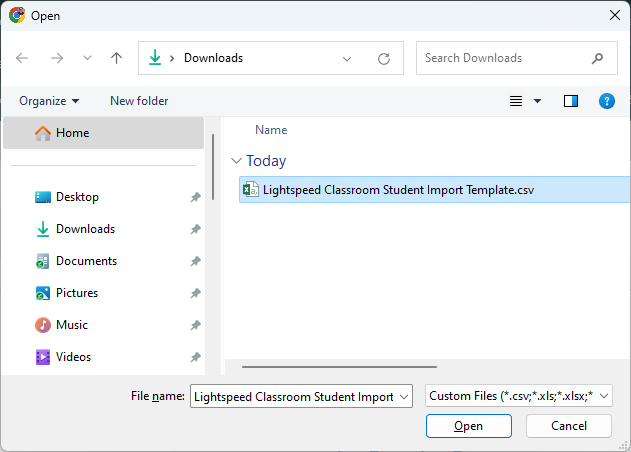Viewport: 631px width, 452px height.
Task: Sort by the Name column header
Action: pos(271,130)
